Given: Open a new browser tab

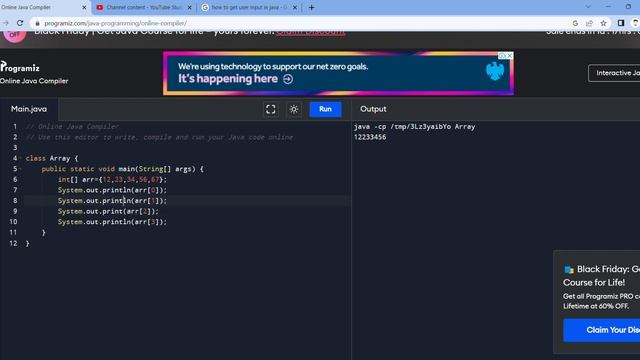Looking at the screenshot, I should (312, 7).
